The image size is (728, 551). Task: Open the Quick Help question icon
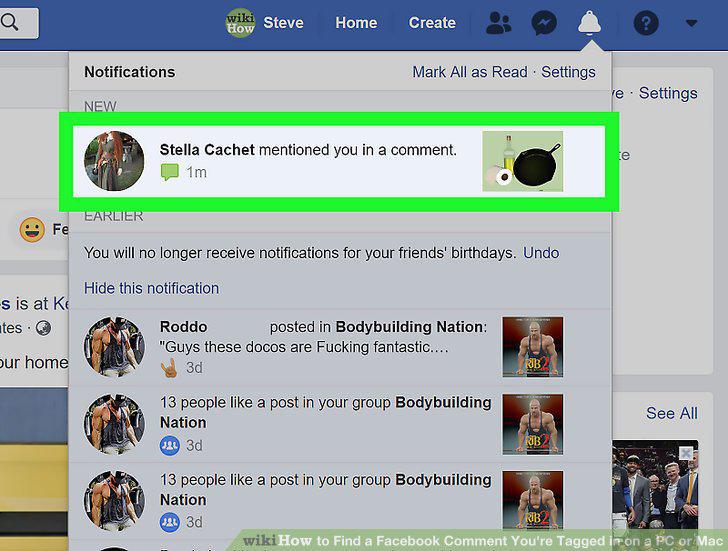[x=646, y=23]
